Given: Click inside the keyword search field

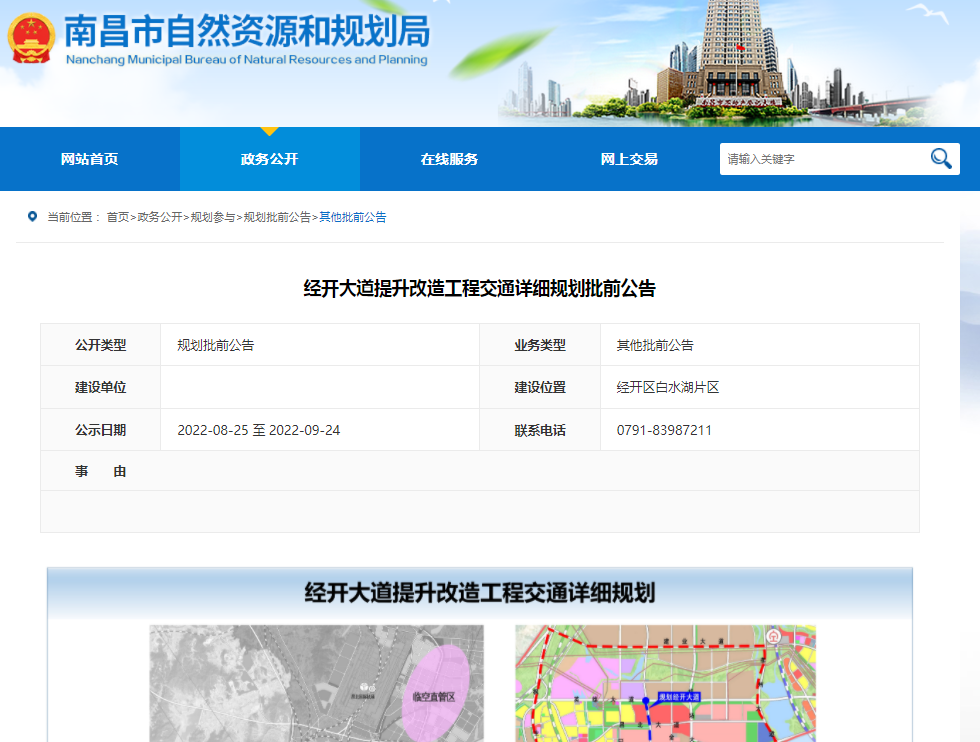Looking at the screenshot, I should (x=820, y=158).
